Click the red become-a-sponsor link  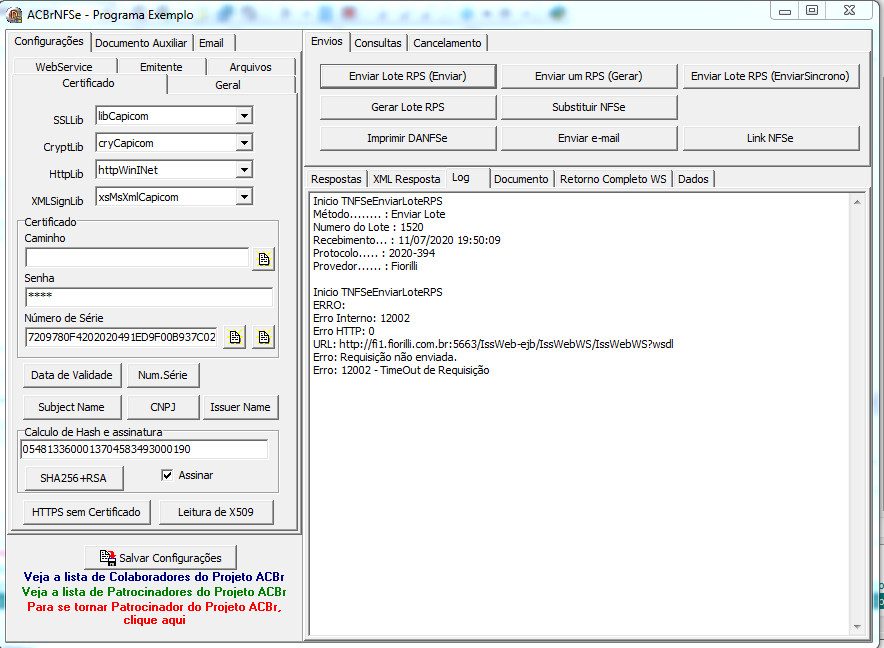[x=154, y=614]
